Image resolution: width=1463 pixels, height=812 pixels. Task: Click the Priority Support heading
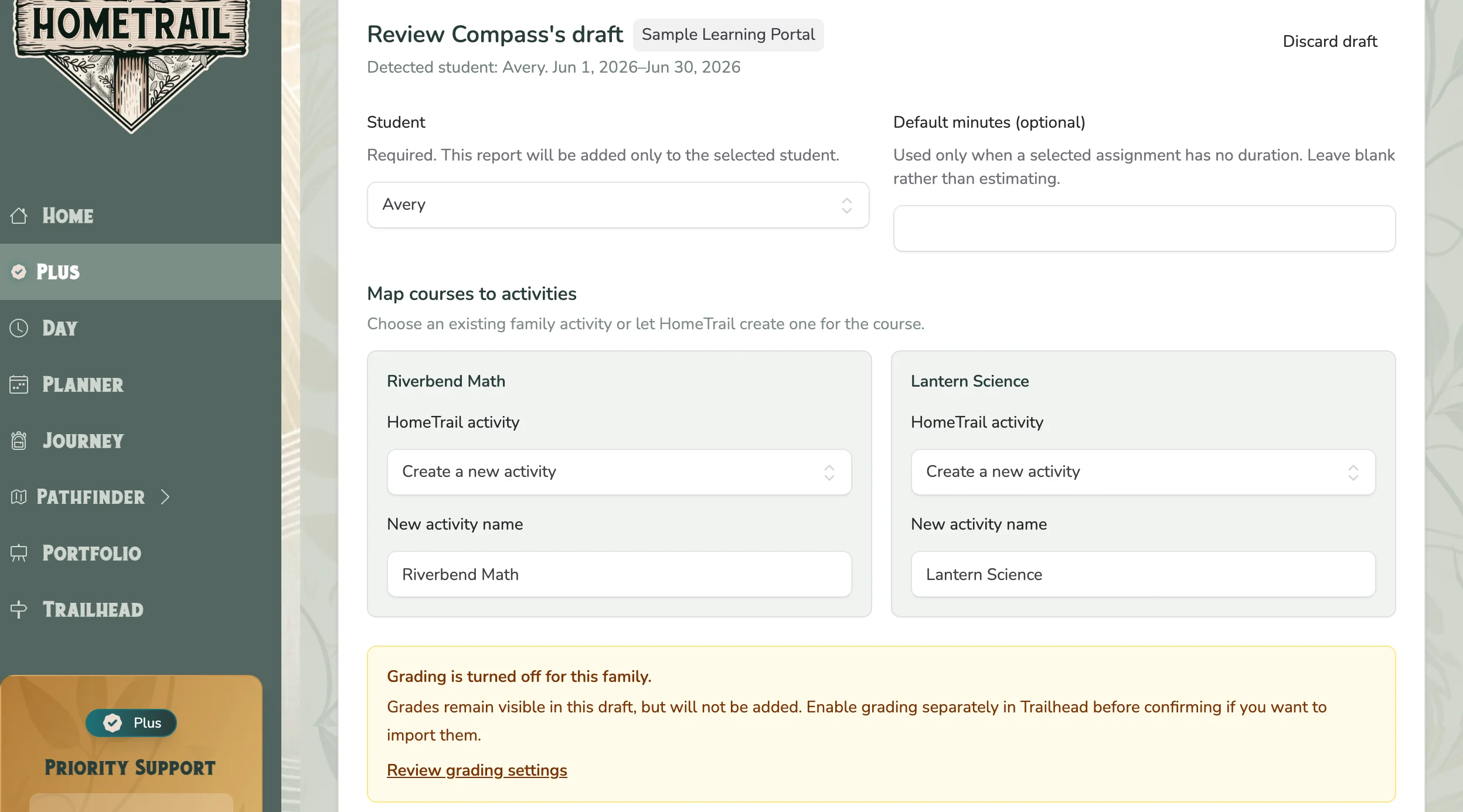coord(130,767)
